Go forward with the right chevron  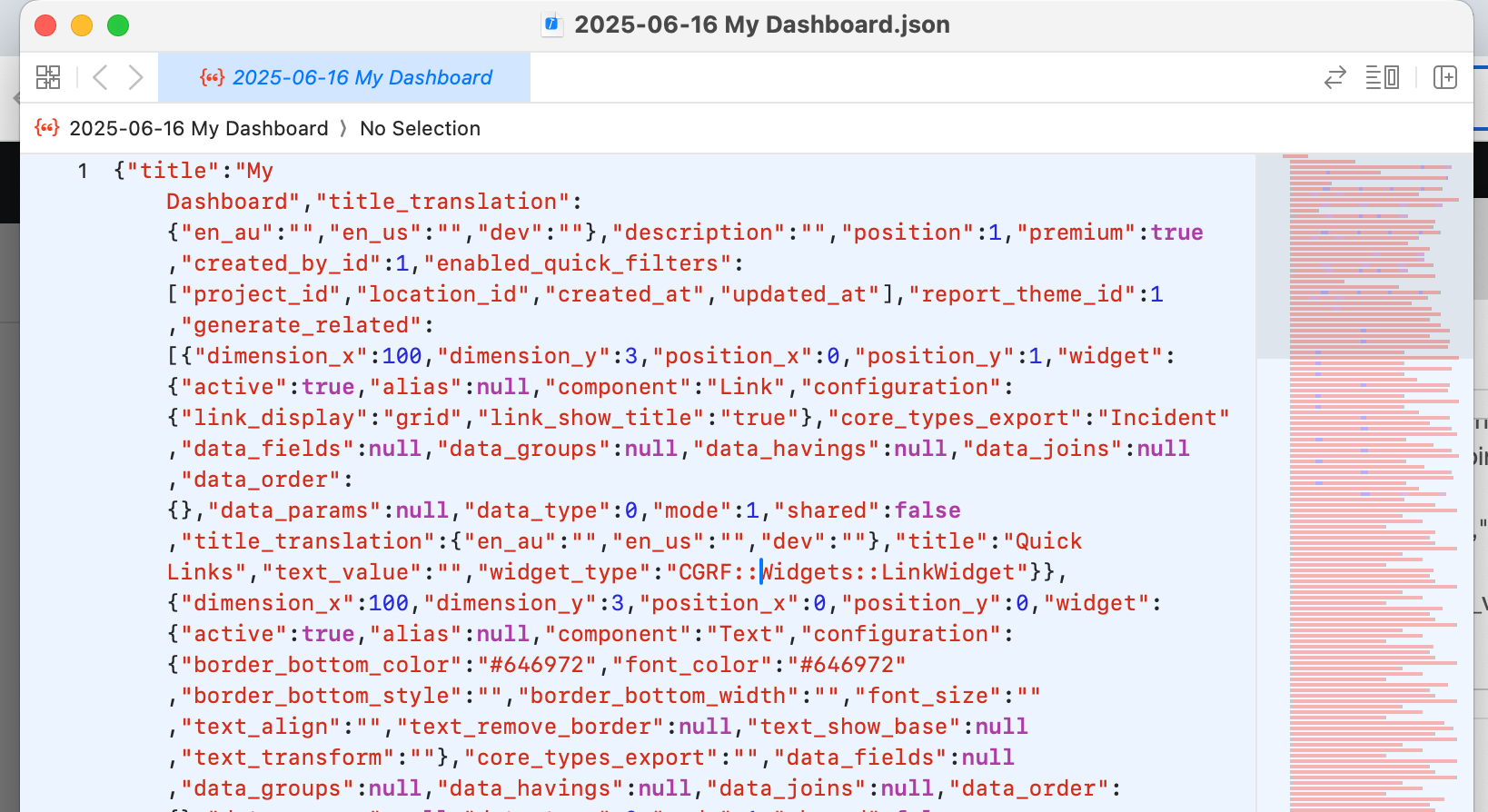point(135,77)
